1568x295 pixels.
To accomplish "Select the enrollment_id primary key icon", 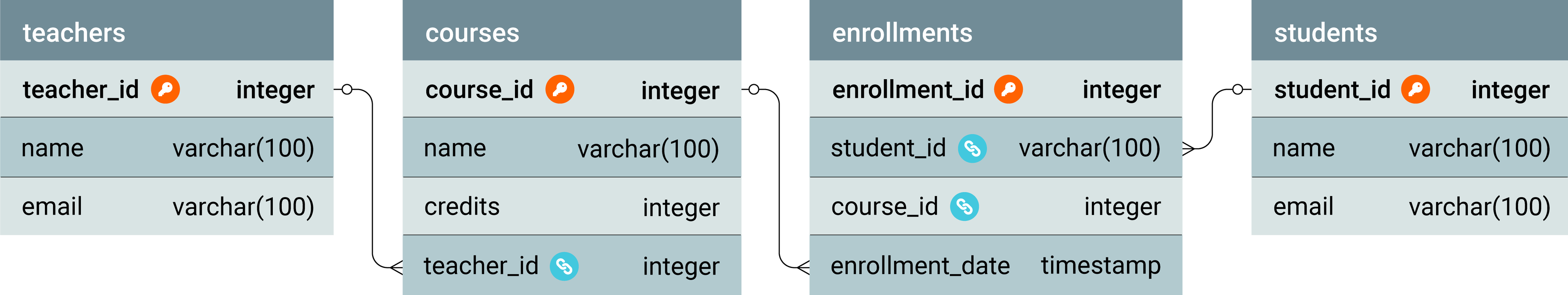I will click(1008, 89).
